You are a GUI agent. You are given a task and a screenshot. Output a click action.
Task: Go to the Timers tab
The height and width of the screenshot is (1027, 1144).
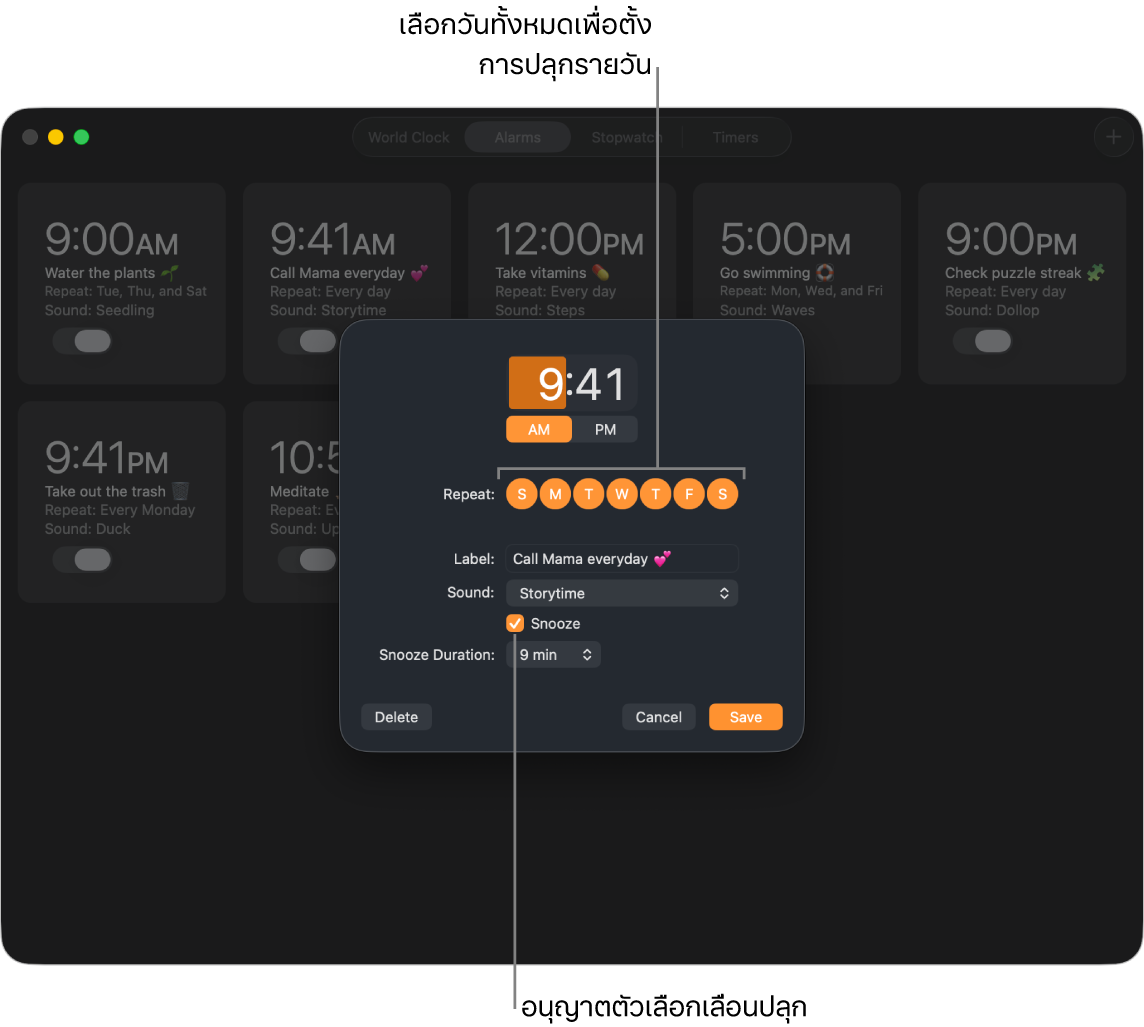[x=735, y=137]
